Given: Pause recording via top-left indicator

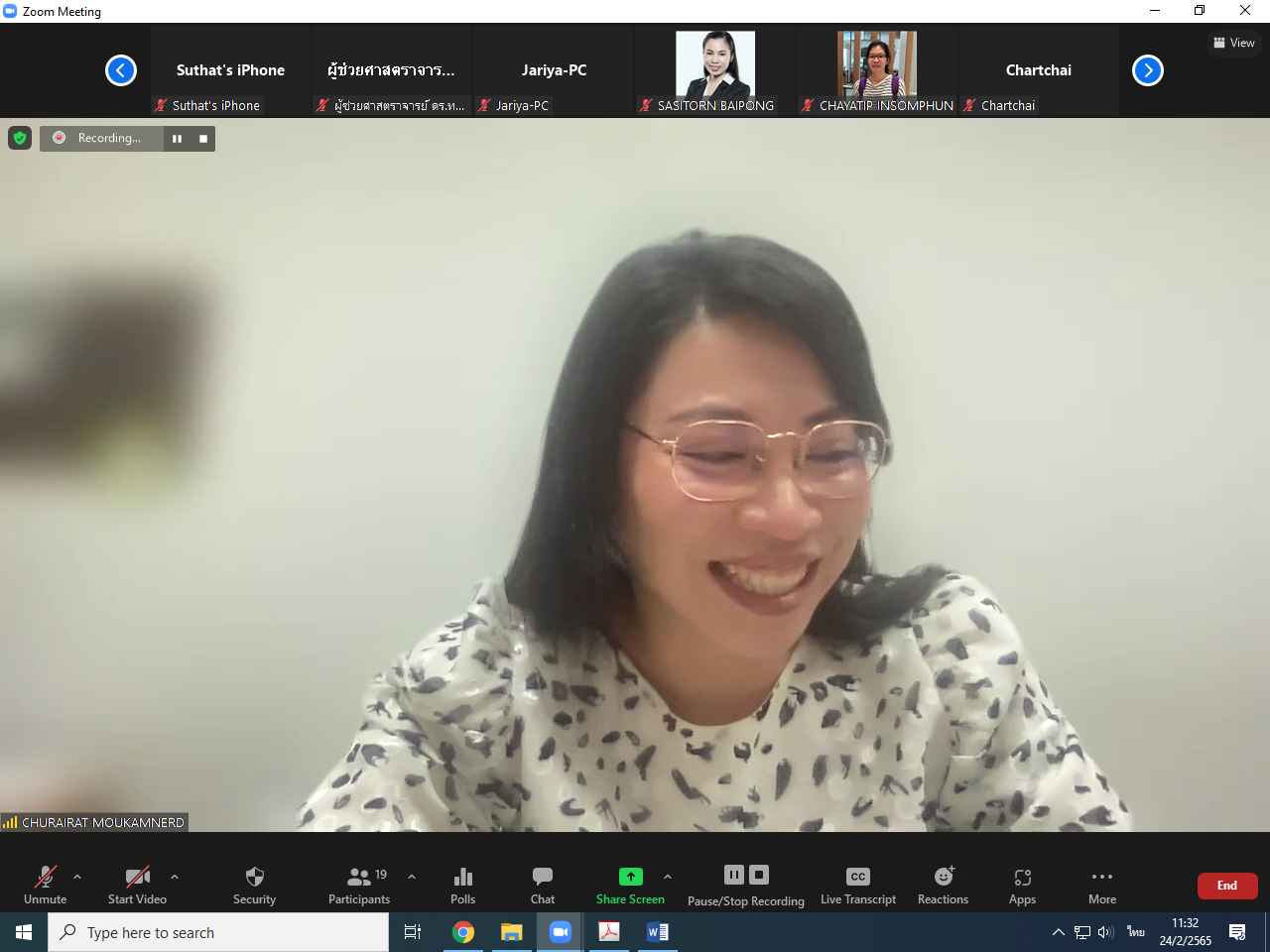Looking at the screenshot, I should click(x=177, y=139).
